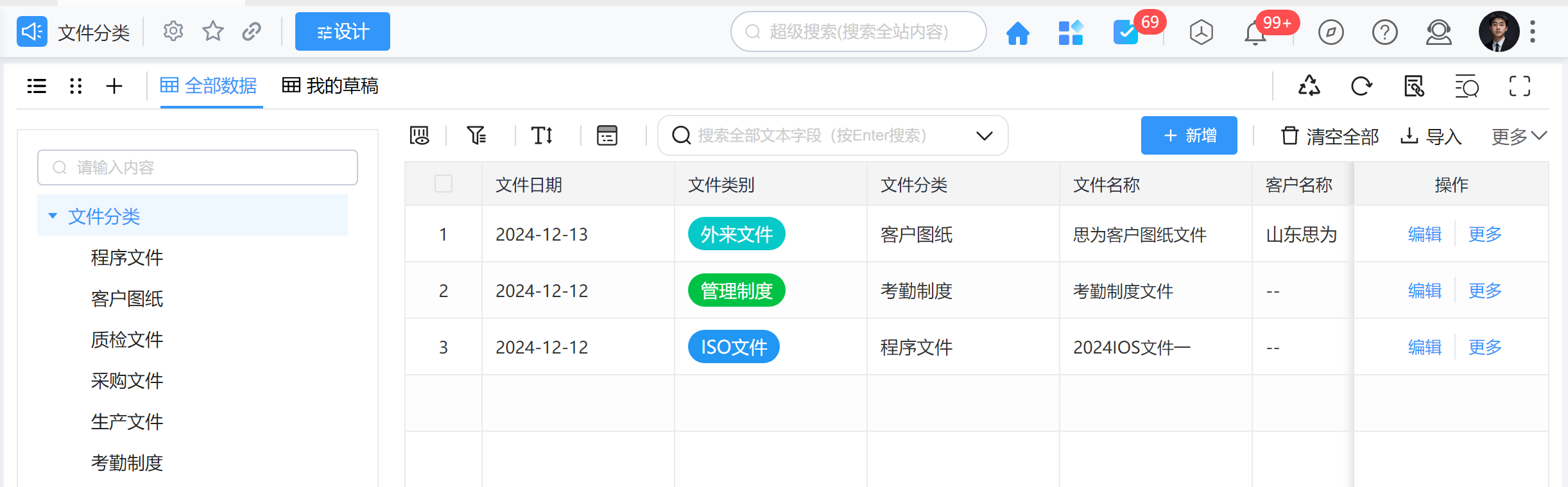The width and height of the screenshot is (1568, 487).
Task: Click the 请输入内容 tree search field
Action: (198, 167)
